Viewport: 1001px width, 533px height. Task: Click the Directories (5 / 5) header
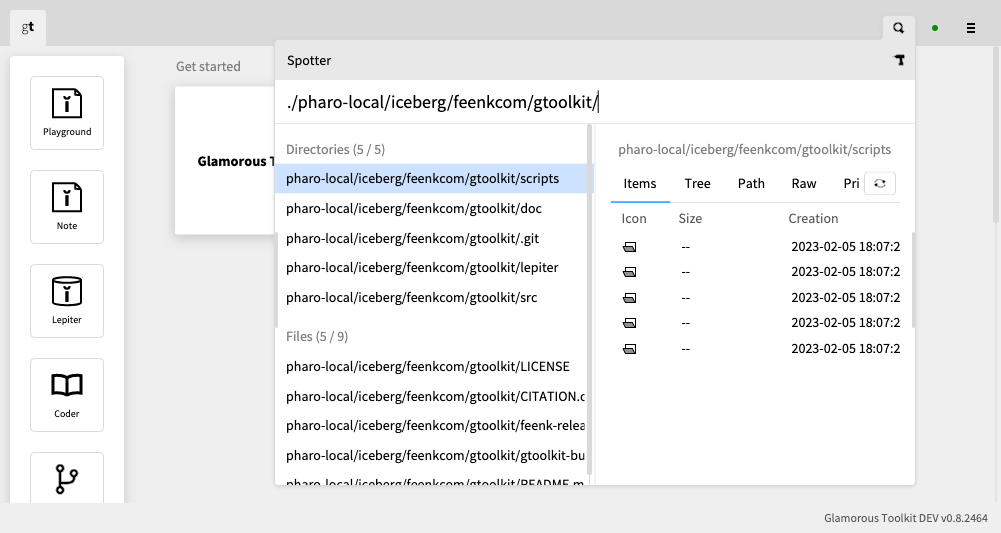(335, 149)
